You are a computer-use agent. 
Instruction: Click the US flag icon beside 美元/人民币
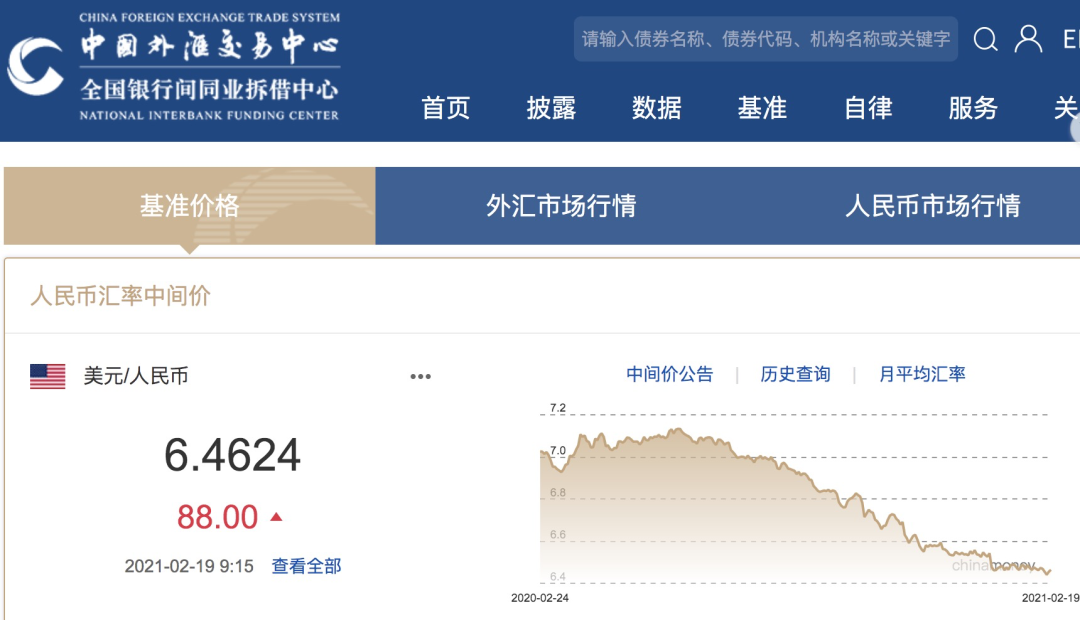click(48, 376)
